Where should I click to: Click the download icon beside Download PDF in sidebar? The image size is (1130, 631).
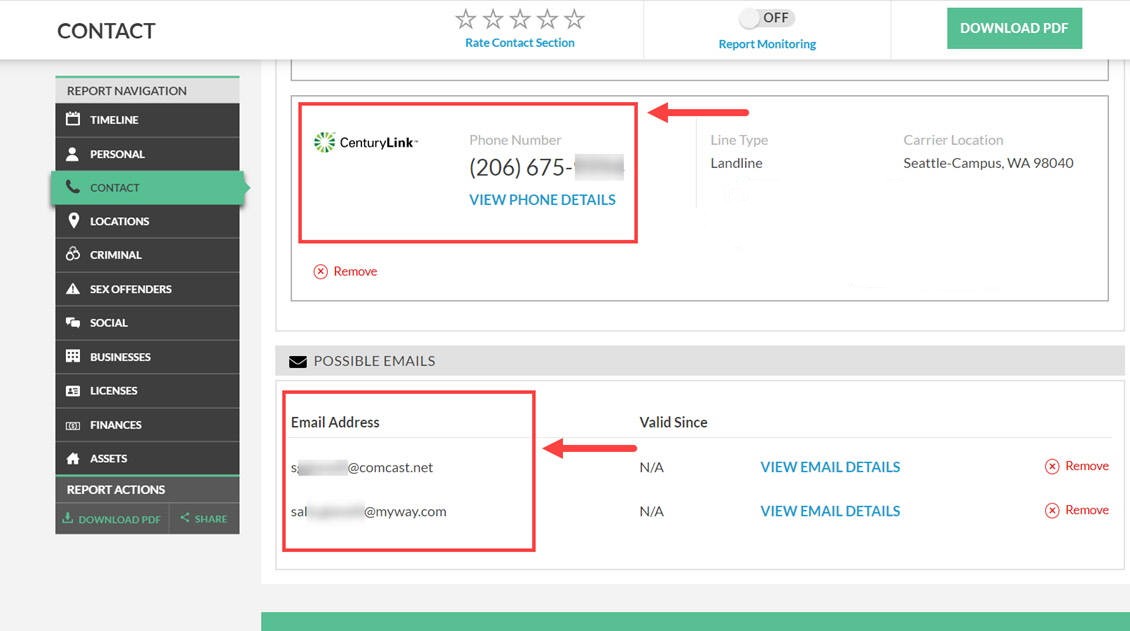coord(68,518)
